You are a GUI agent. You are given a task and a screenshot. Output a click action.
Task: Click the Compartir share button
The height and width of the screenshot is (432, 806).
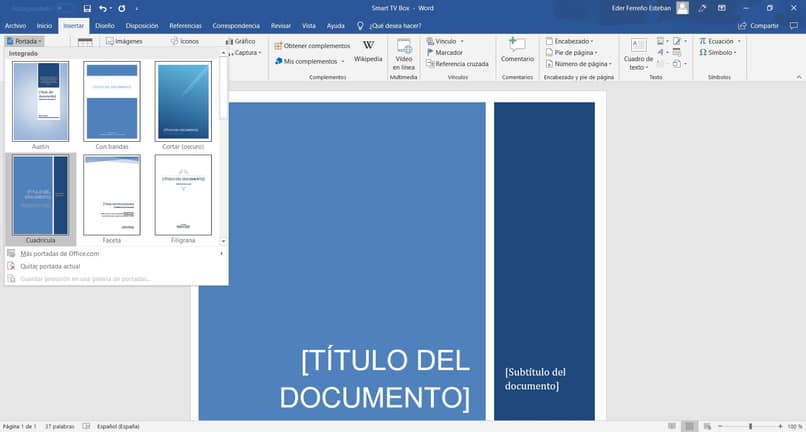pyautogui.click(x=759, y=26)
